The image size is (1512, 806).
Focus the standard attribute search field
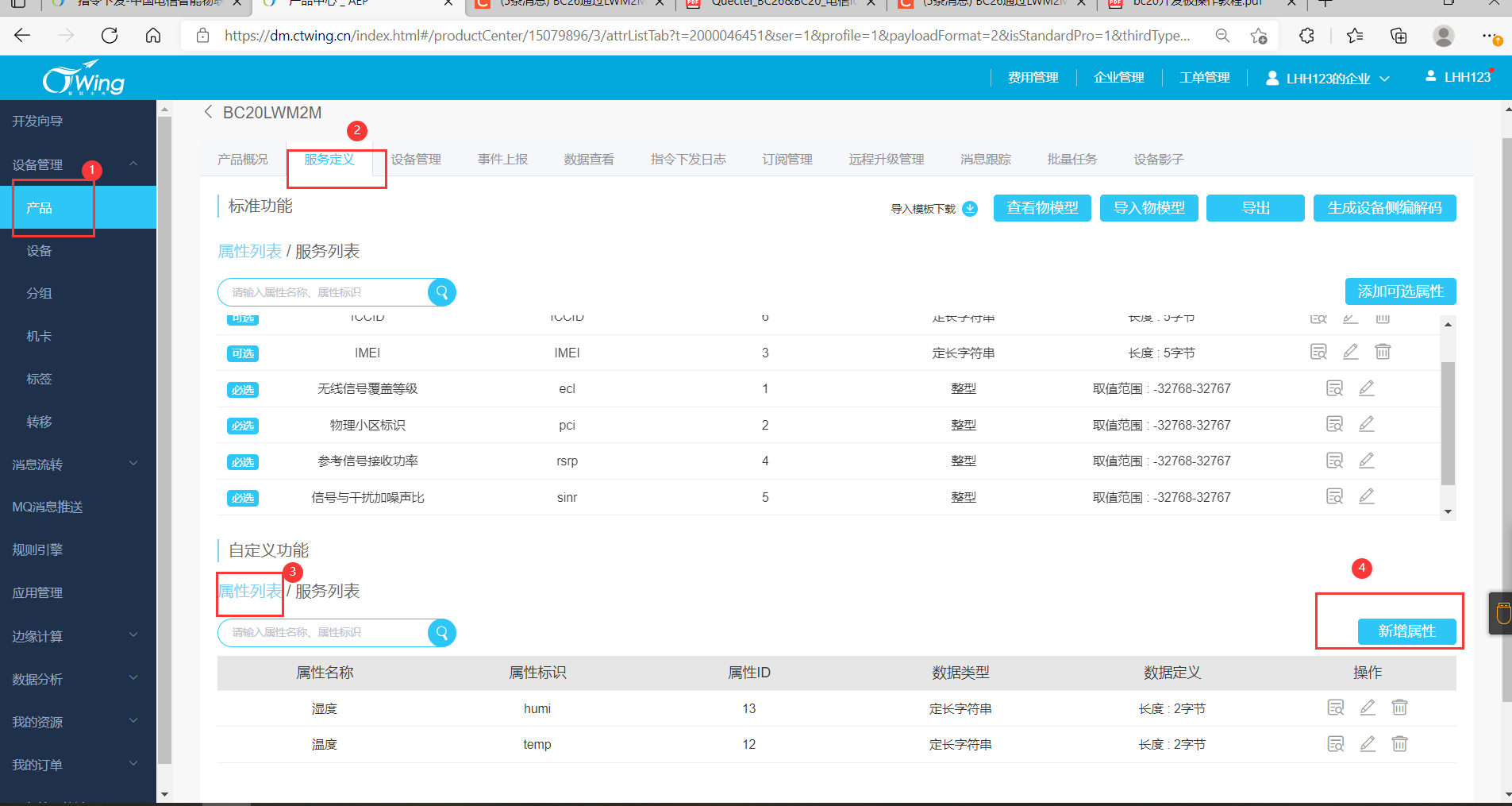tap(324, 292)
